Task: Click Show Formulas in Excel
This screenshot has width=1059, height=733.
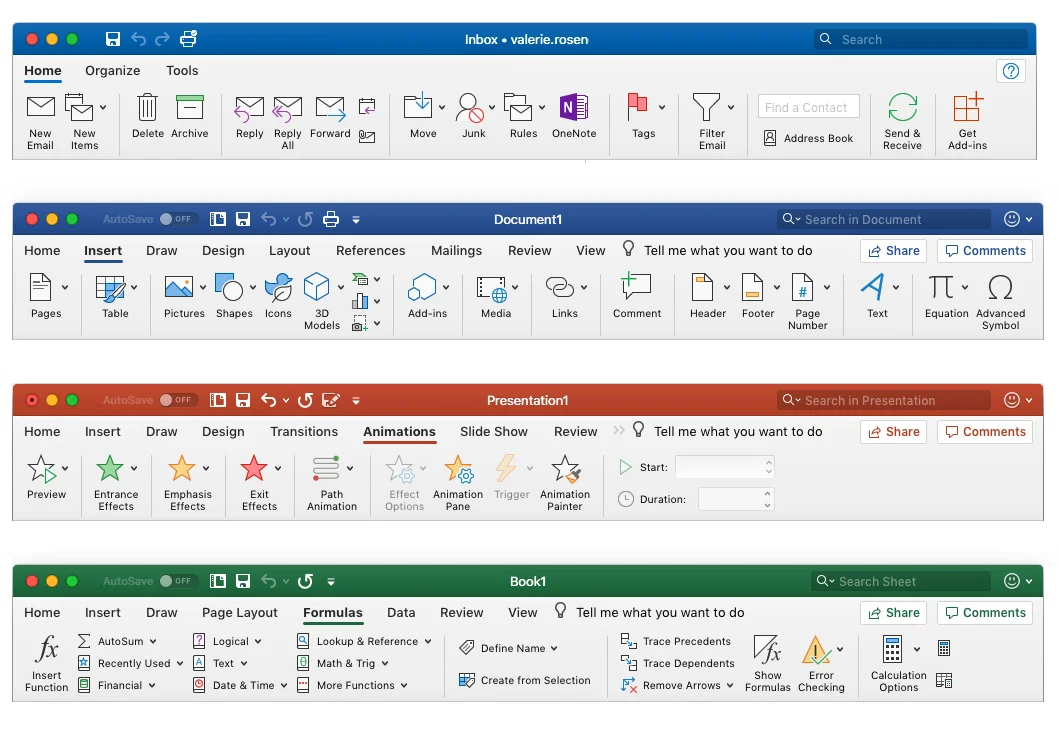Action: (767, 663)
